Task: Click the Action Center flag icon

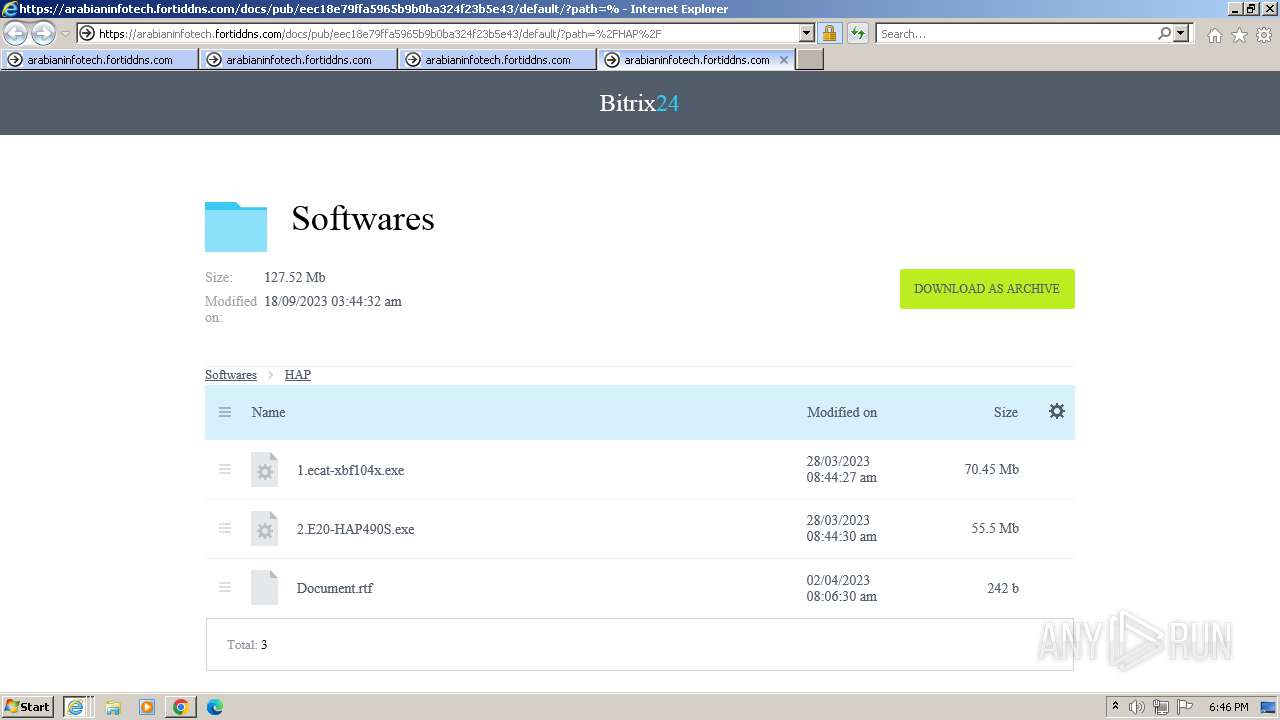Action: 1184,707
